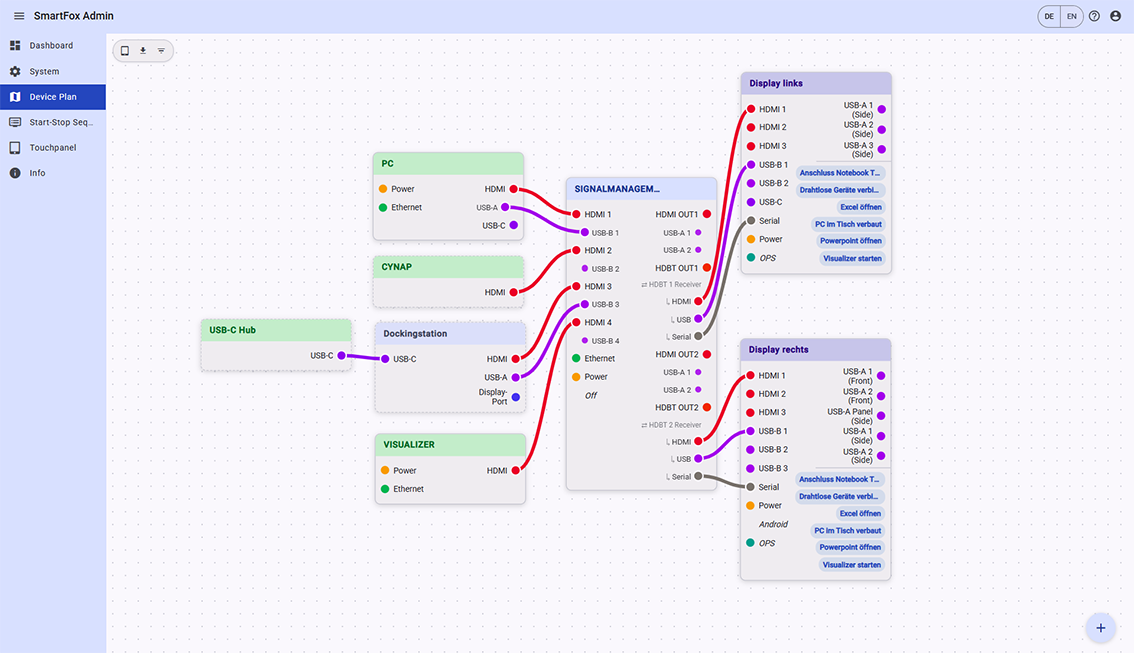Click Display links 'Anschluss Notebook T…' chip
Image resolution: width=1134 pixels, height=653 pixels.
coord(840,173)
